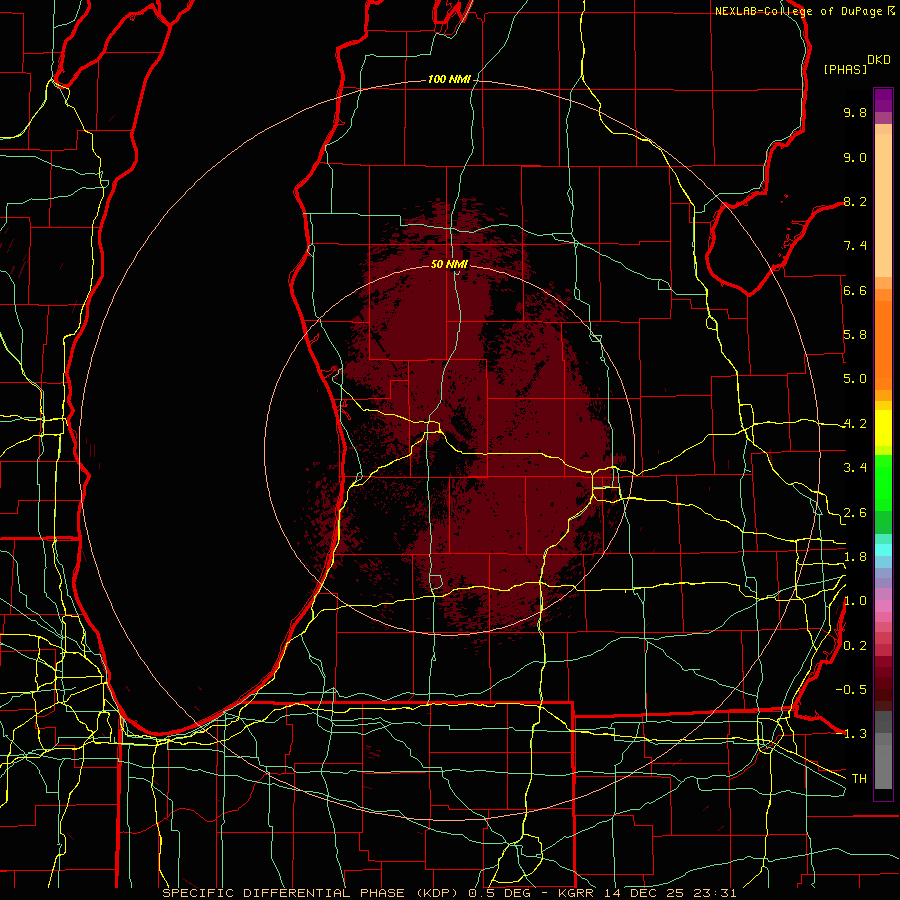Screen dimensions: 900x900
Task: Click the 0.2 legend value
Action: point(855,646)
